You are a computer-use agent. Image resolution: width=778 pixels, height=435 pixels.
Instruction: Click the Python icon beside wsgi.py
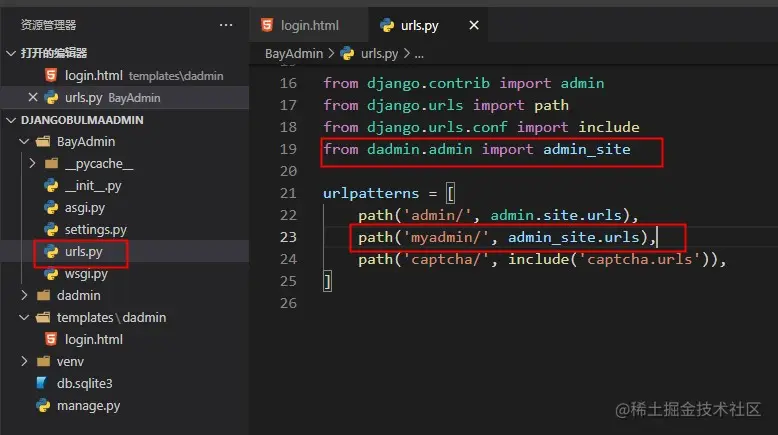coord(51,273)
